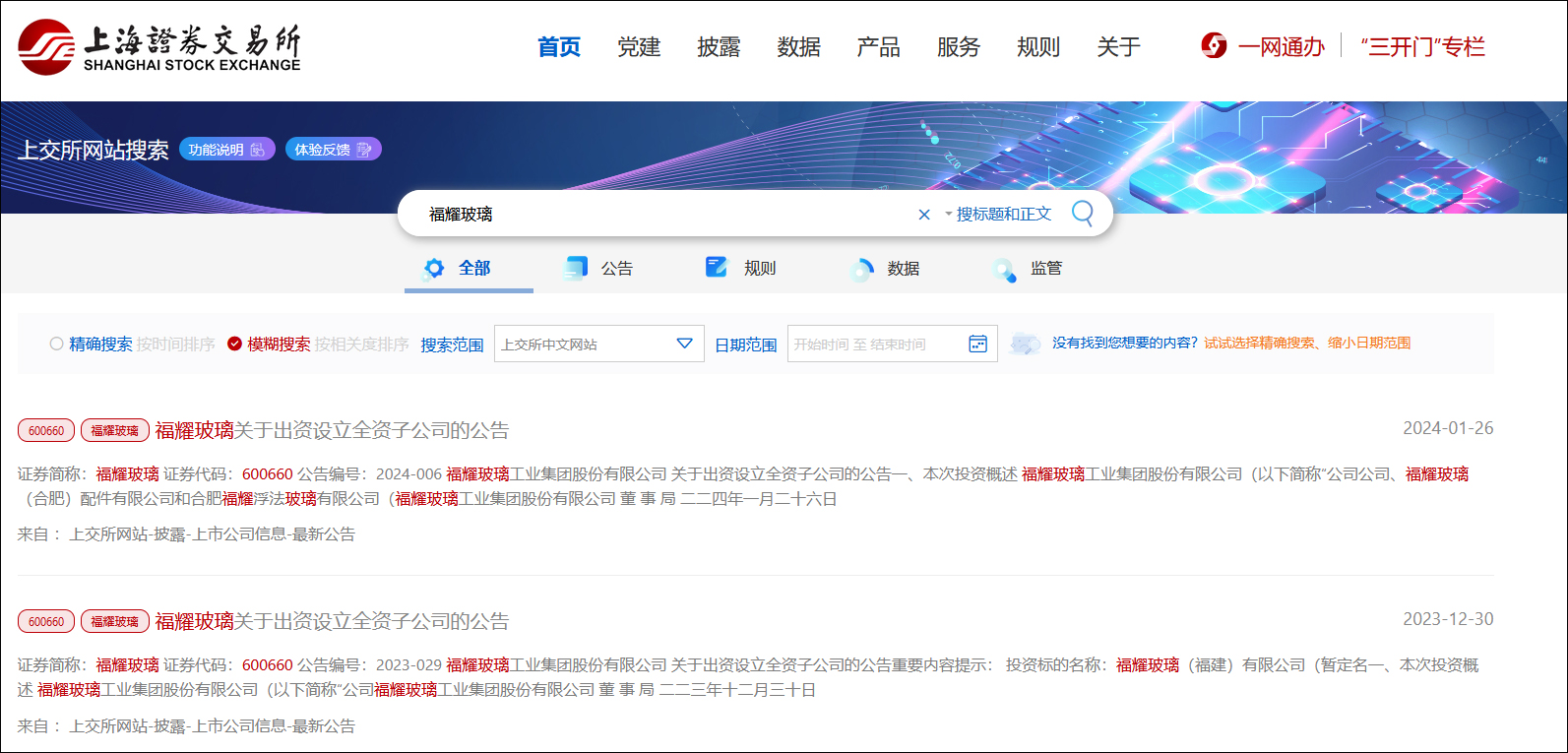Expand the 上交所中文网站 search range dropdown

(598, 344)
